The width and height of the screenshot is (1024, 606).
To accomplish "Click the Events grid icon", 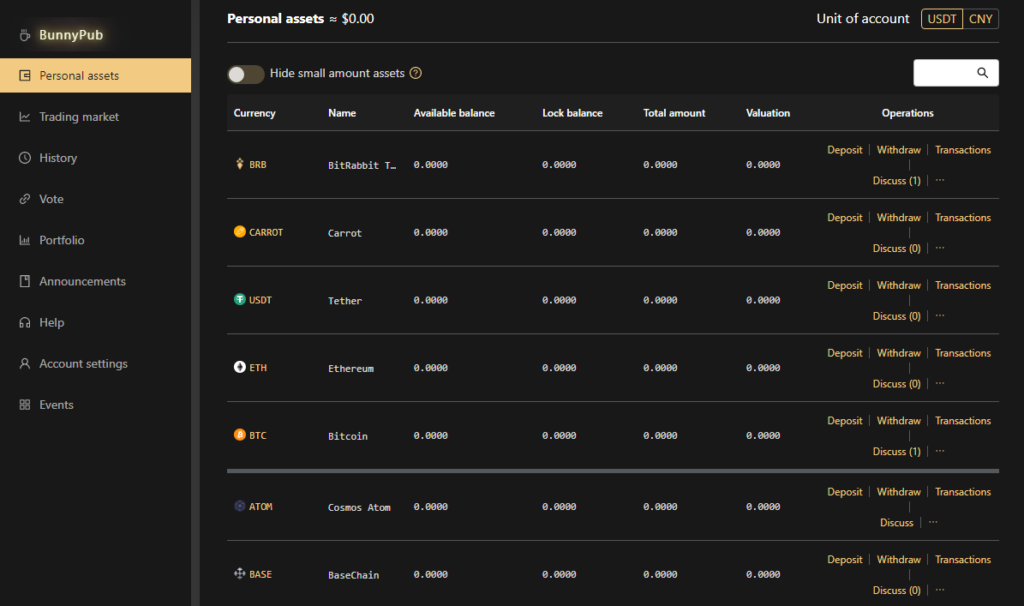I will tap(25, 405).
